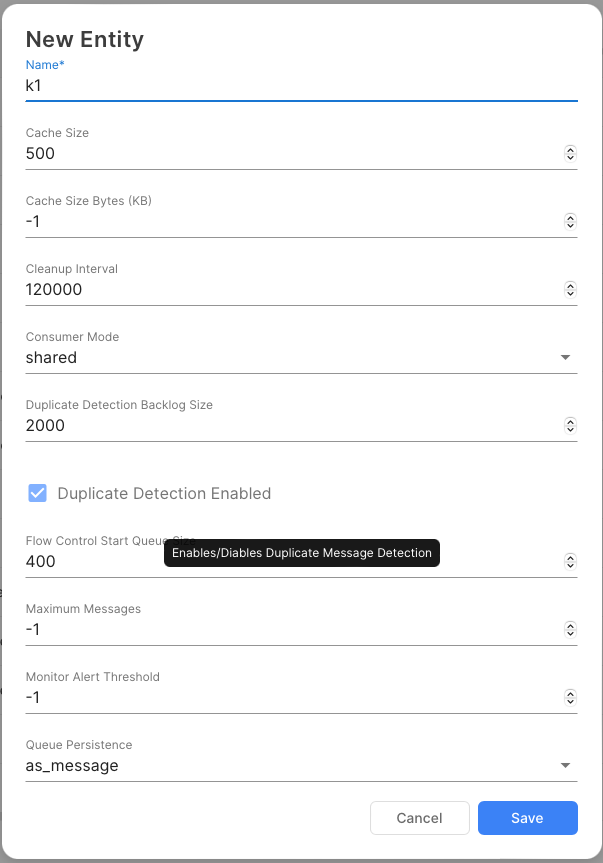This screenshot has height=863, width=603.
Task: Click the Monitor Alert Threshold spinner
Action: coord(570,697)
